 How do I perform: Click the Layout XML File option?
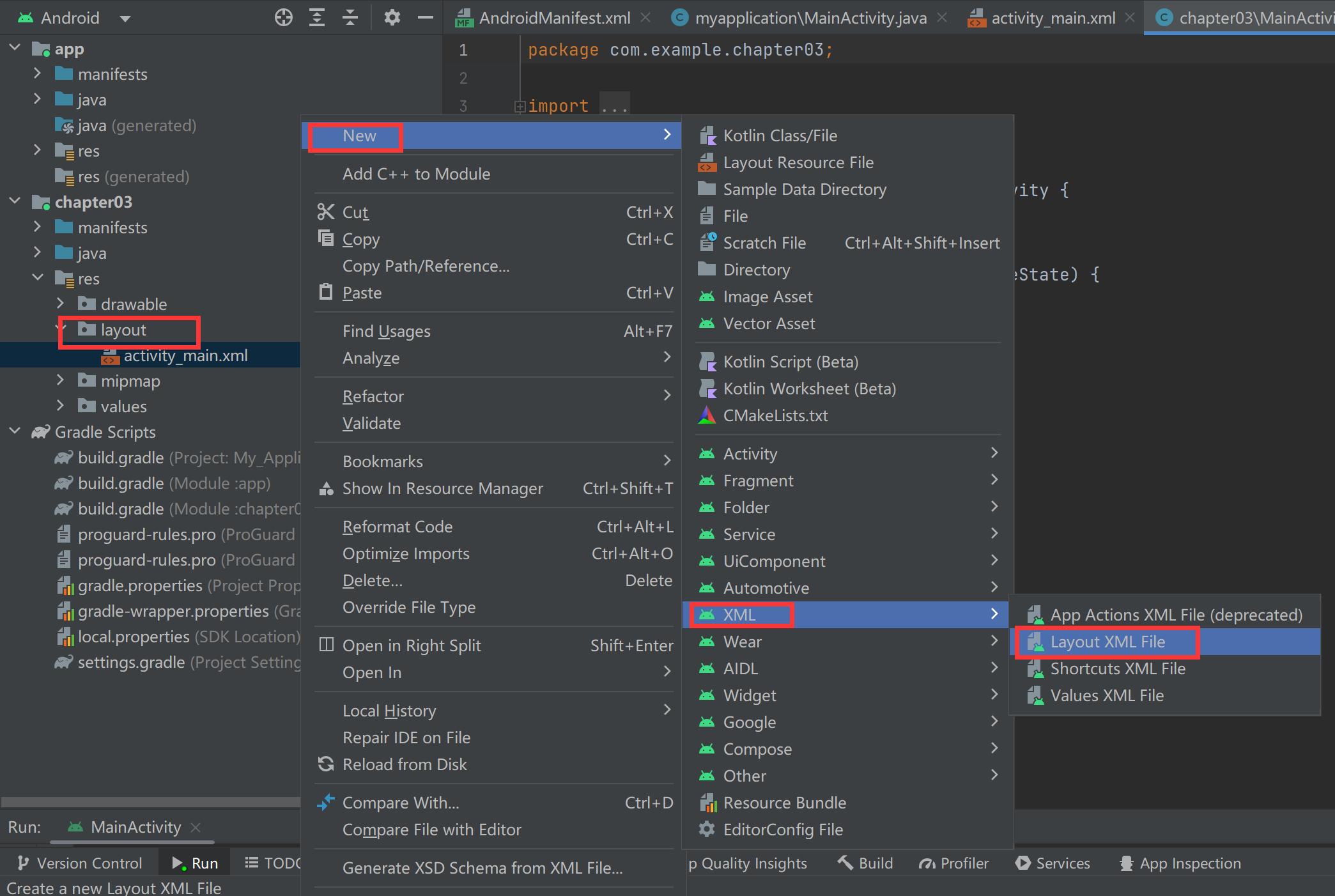(x=1107, y=641)
